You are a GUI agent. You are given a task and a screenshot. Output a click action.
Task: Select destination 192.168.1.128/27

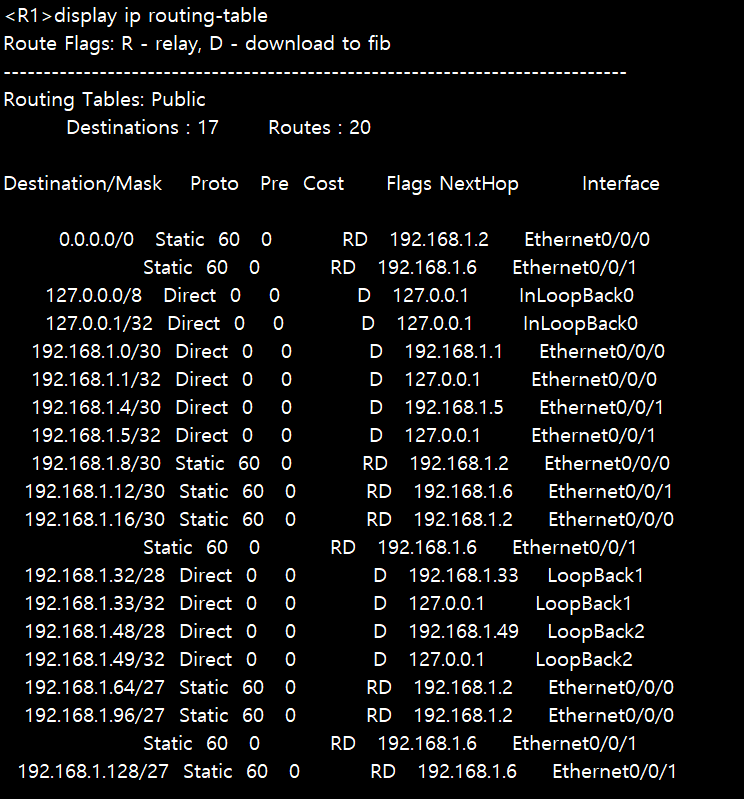(x=93, y=772)
